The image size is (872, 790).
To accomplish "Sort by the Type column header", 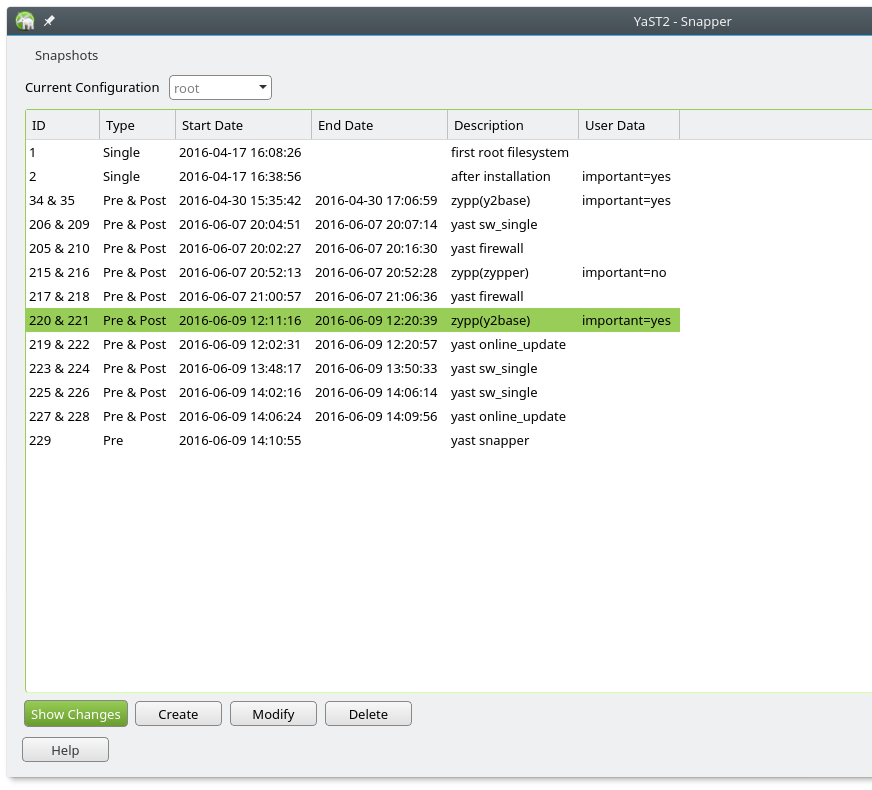I will 137,126.
